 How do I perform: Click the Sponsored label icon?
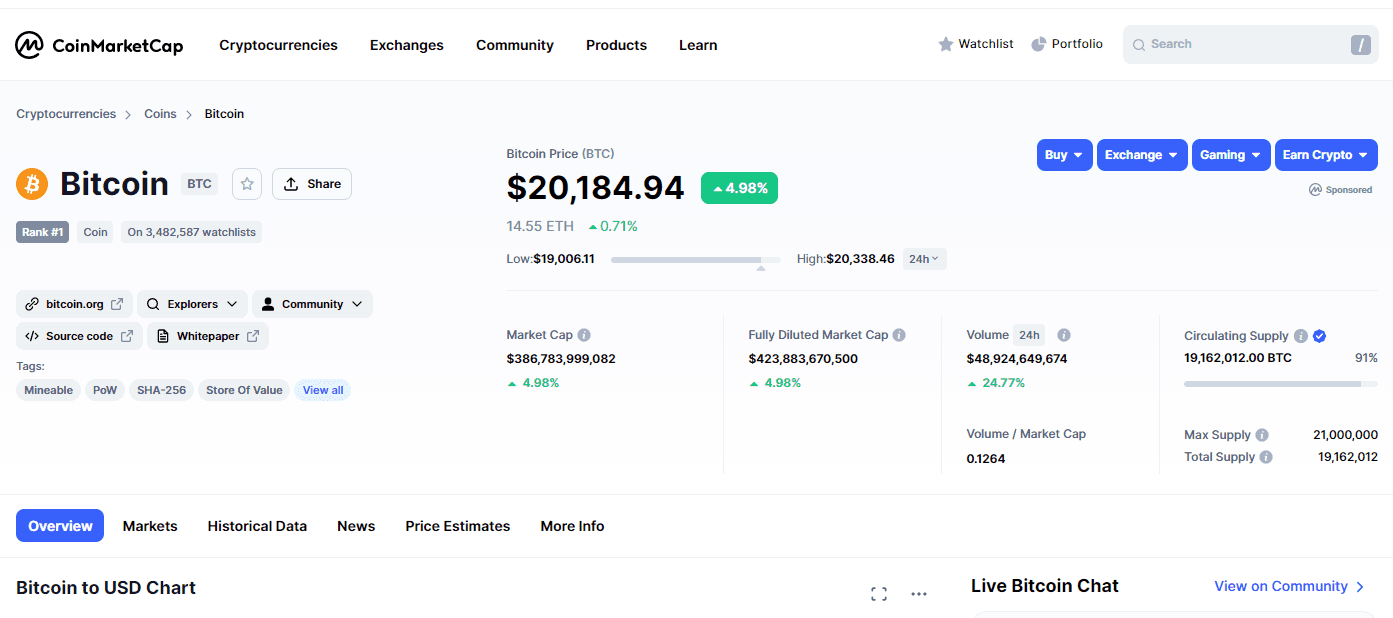(x=1315, y=190)
